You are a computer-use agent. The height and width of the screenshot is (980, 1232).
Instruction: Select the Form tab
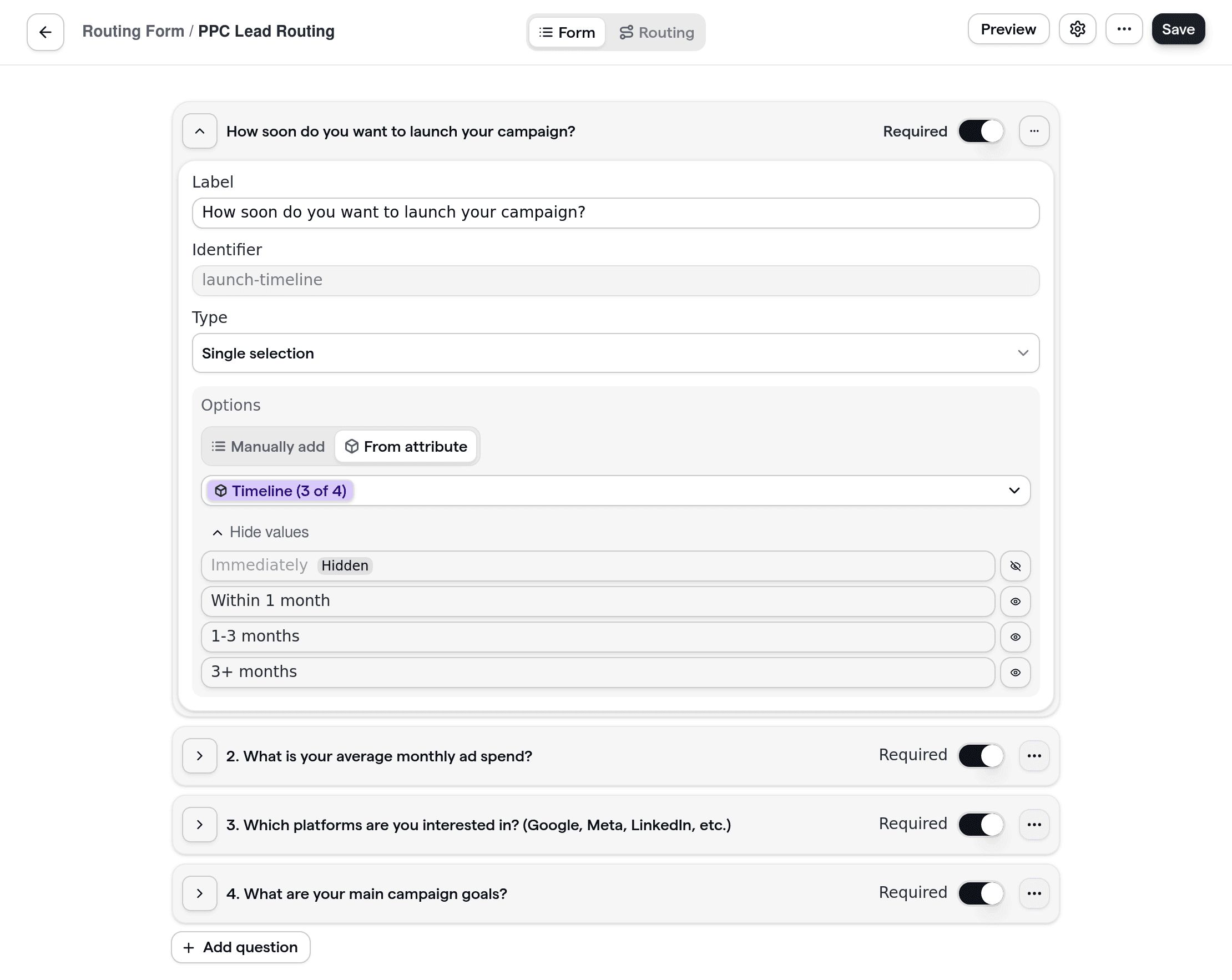coord(566,32)
